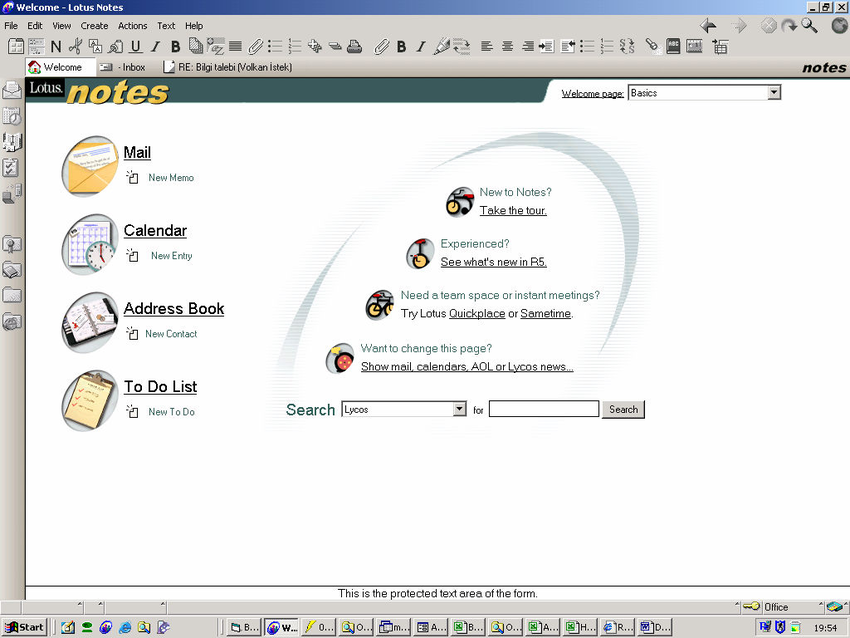Click Internet Explorer quick launch icon
The image size is (850, 638).
point(125,627)
